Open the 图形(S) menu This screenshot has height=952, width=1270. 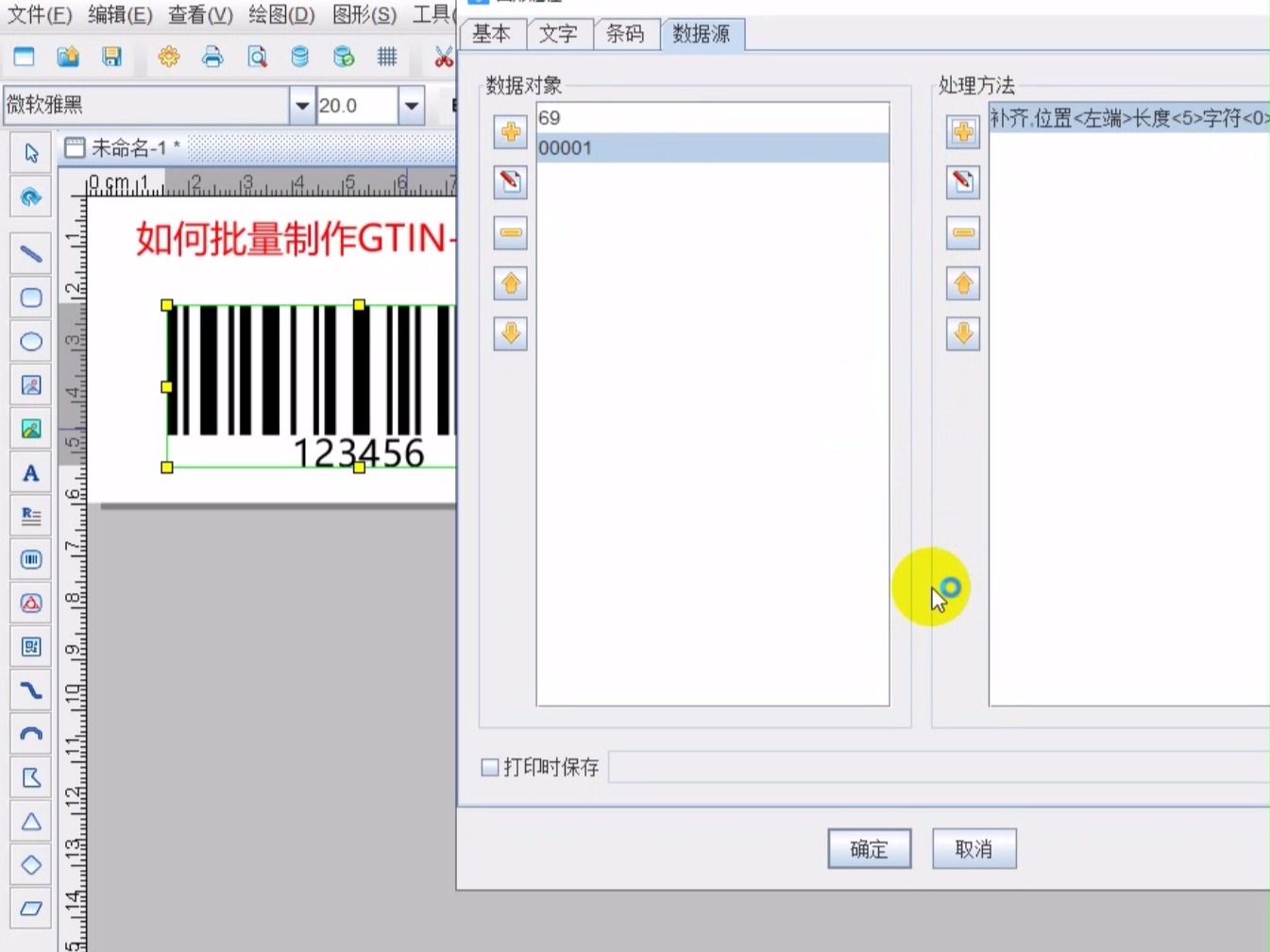pyautogui.click(x=364, y=15)
